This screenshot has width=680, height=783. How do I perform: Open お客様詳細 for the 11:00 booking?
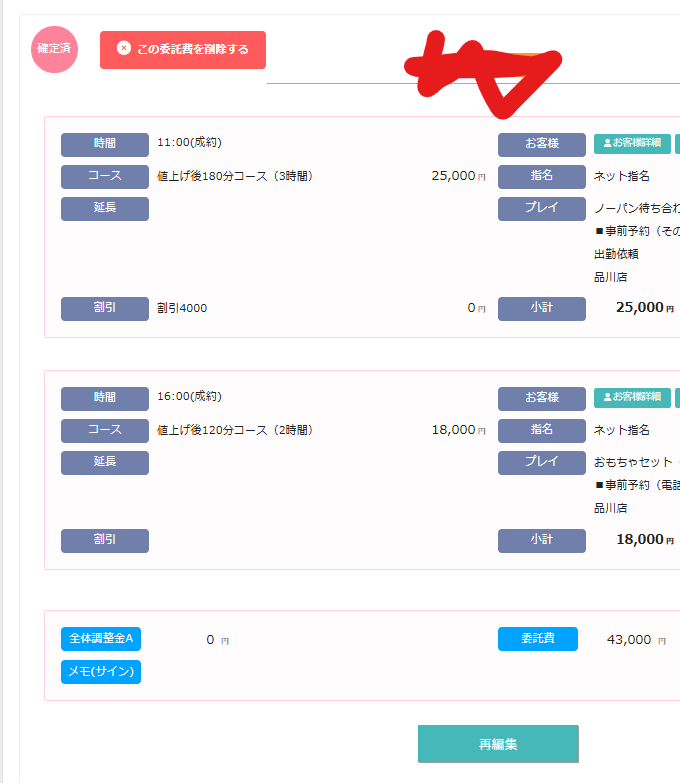pos(632,144)
